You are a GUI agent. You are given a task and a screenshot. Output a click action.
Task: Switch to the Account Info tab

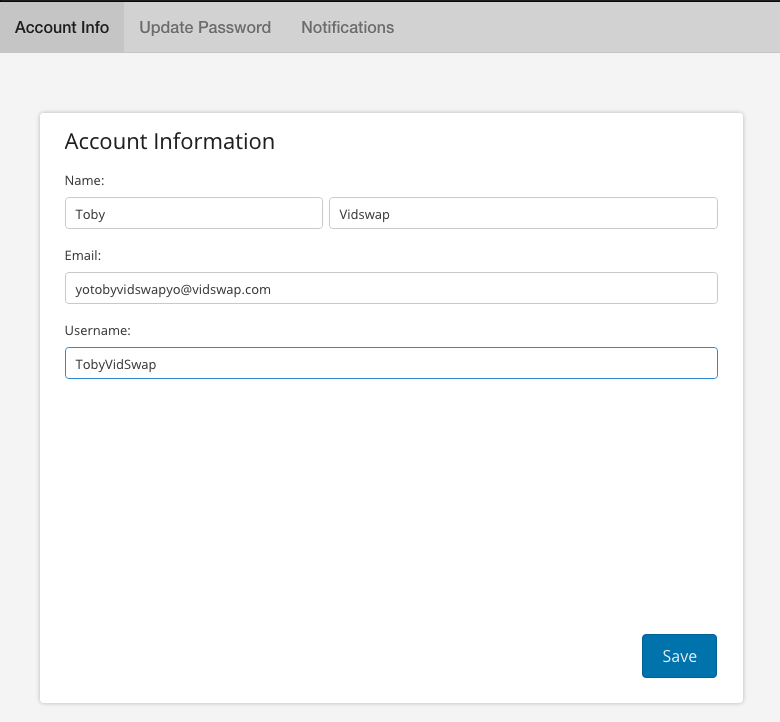[x=62, y=27]
